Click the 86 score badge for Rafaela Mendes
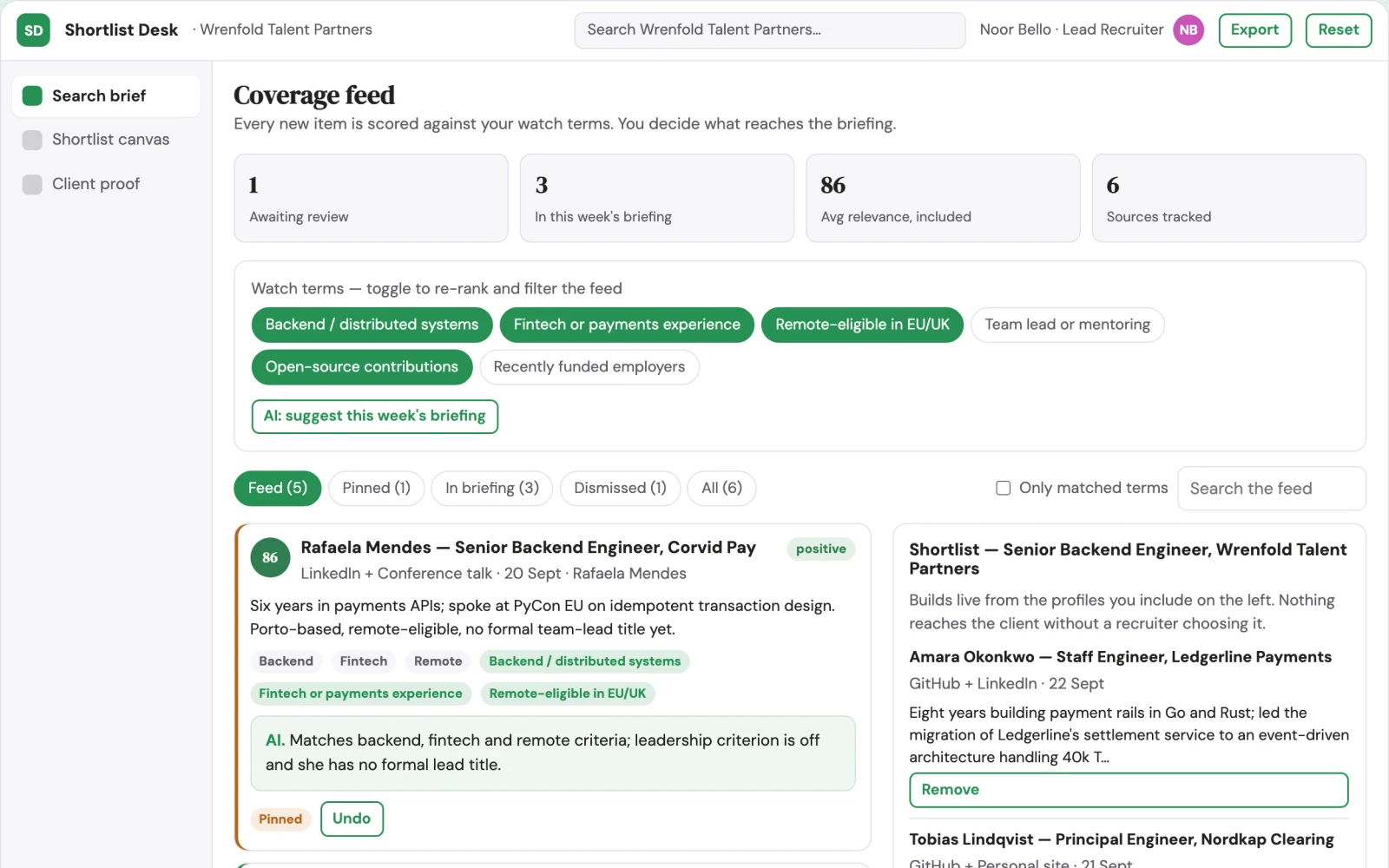This screenshot has width=1389, height=868. (x=270, y=558)
